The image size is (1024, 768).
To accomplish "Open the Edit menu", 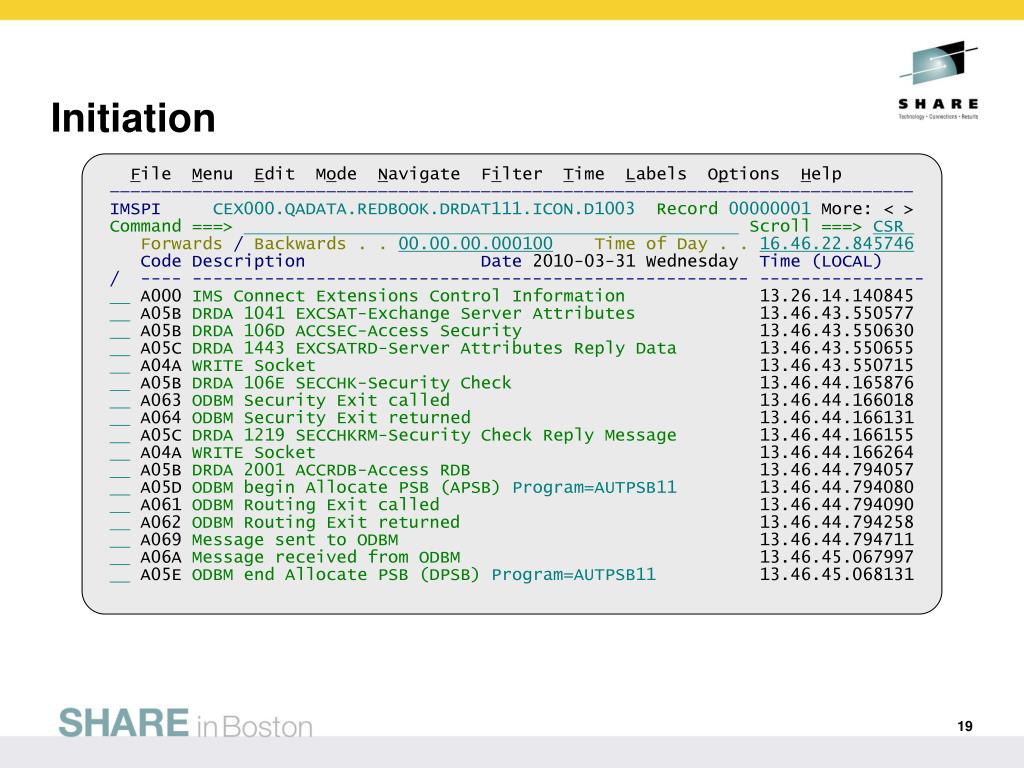I will tap(274, 174).
